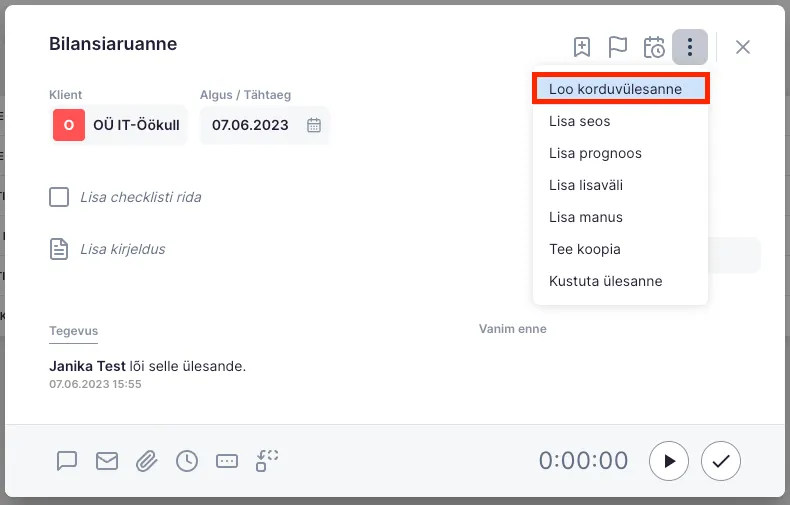Click the email envelope icon

(107, 461)
